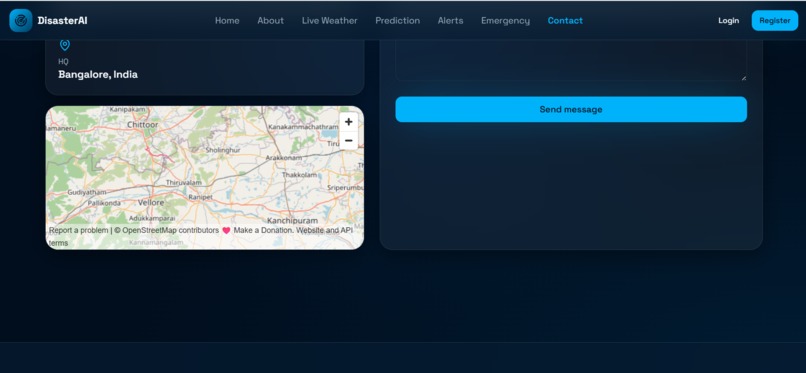The height and width of the screenshot is (373, 806).
Task: Open Report a problem map link
Action: click(79, 231)
